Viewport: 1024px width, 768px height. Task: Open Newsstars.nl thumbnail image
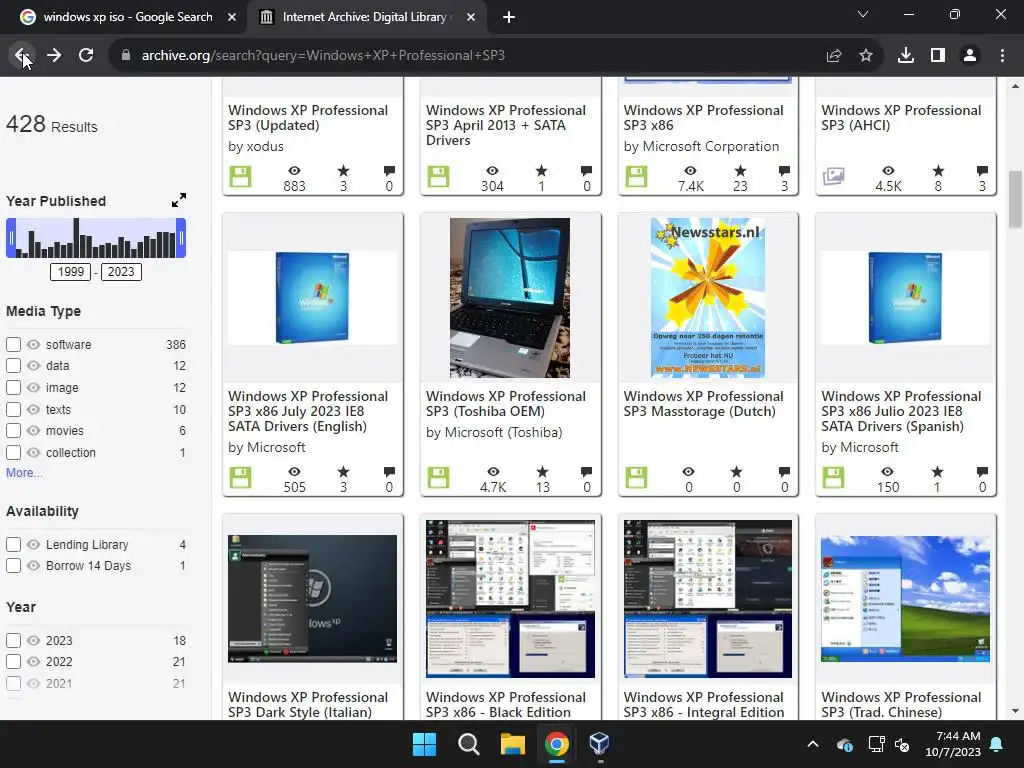tap(708, 298)
